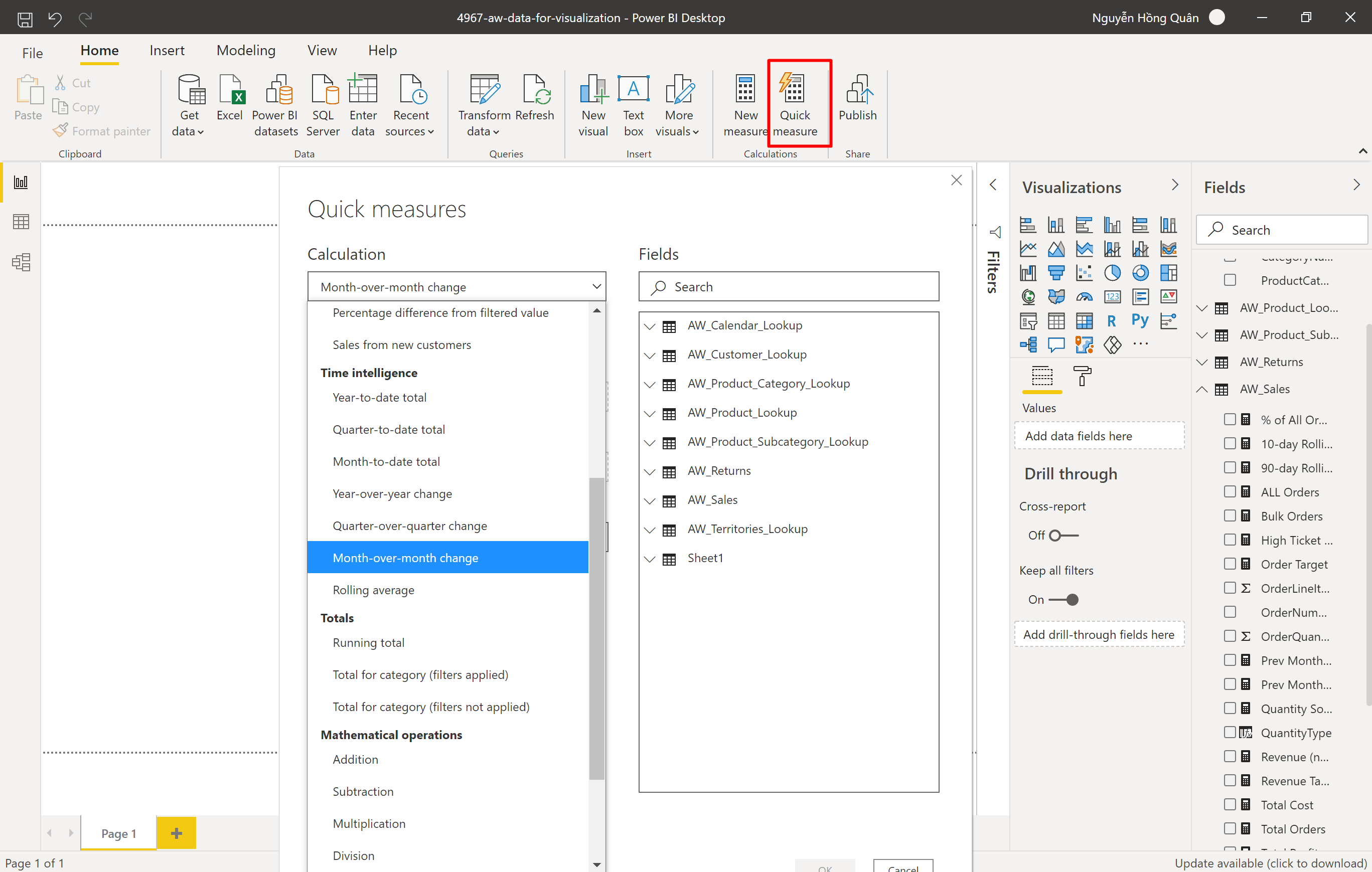Screen dimensions: 1372x872
Task: Check the 'QuantityType' field checkbox
Action: (1230, 732)
